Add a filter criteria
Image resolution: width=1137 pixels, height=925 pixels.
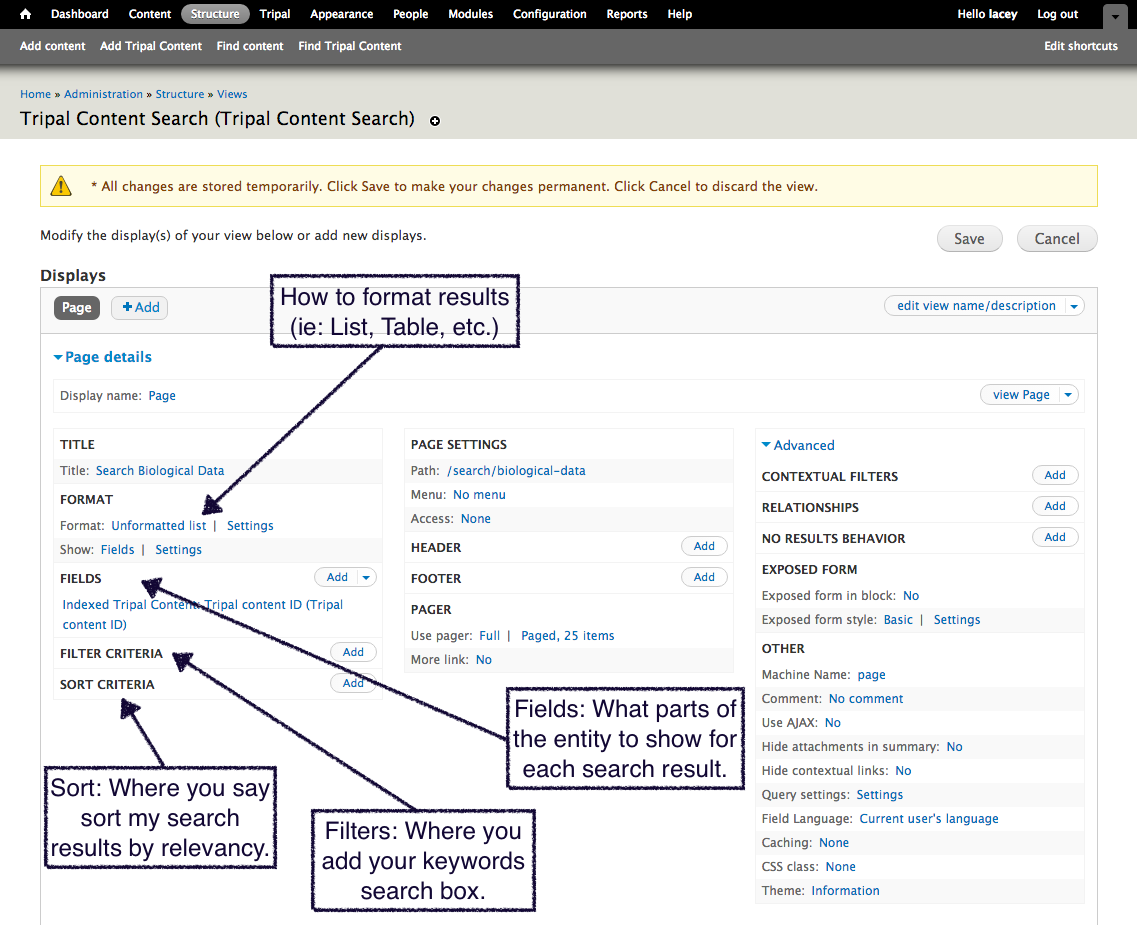353,652
